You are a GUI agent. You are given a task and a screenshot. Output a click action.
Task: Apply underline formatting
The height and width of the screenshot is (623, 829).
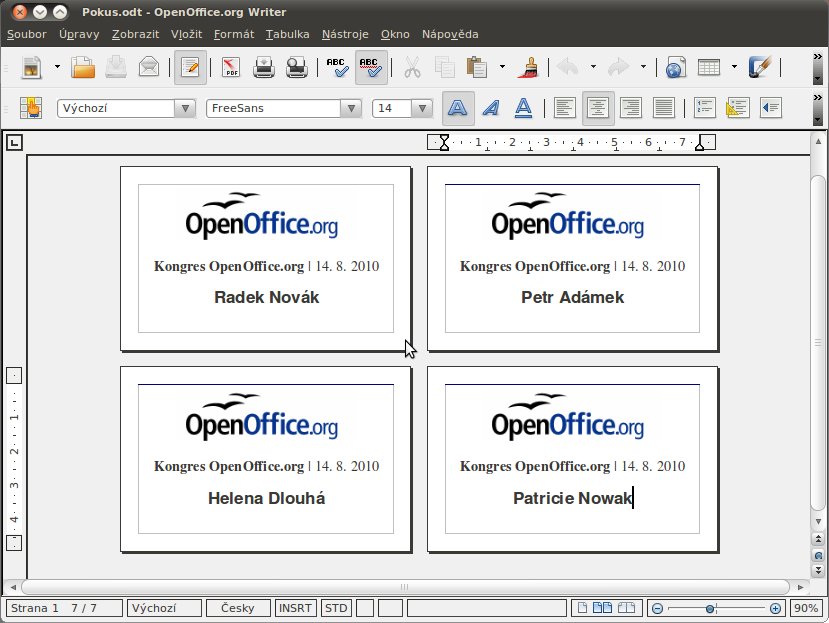pyautogui.click(x=523, y=108)
